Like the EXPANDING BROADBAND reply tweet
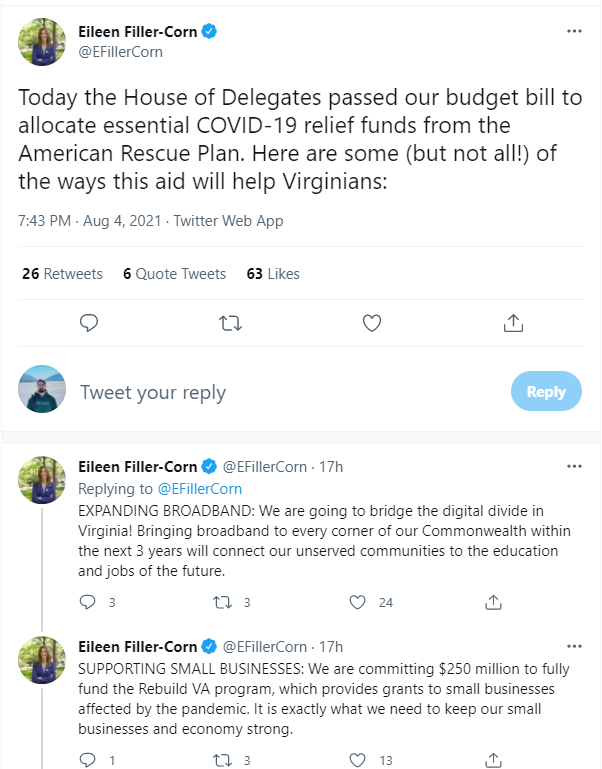 [358, 602]
